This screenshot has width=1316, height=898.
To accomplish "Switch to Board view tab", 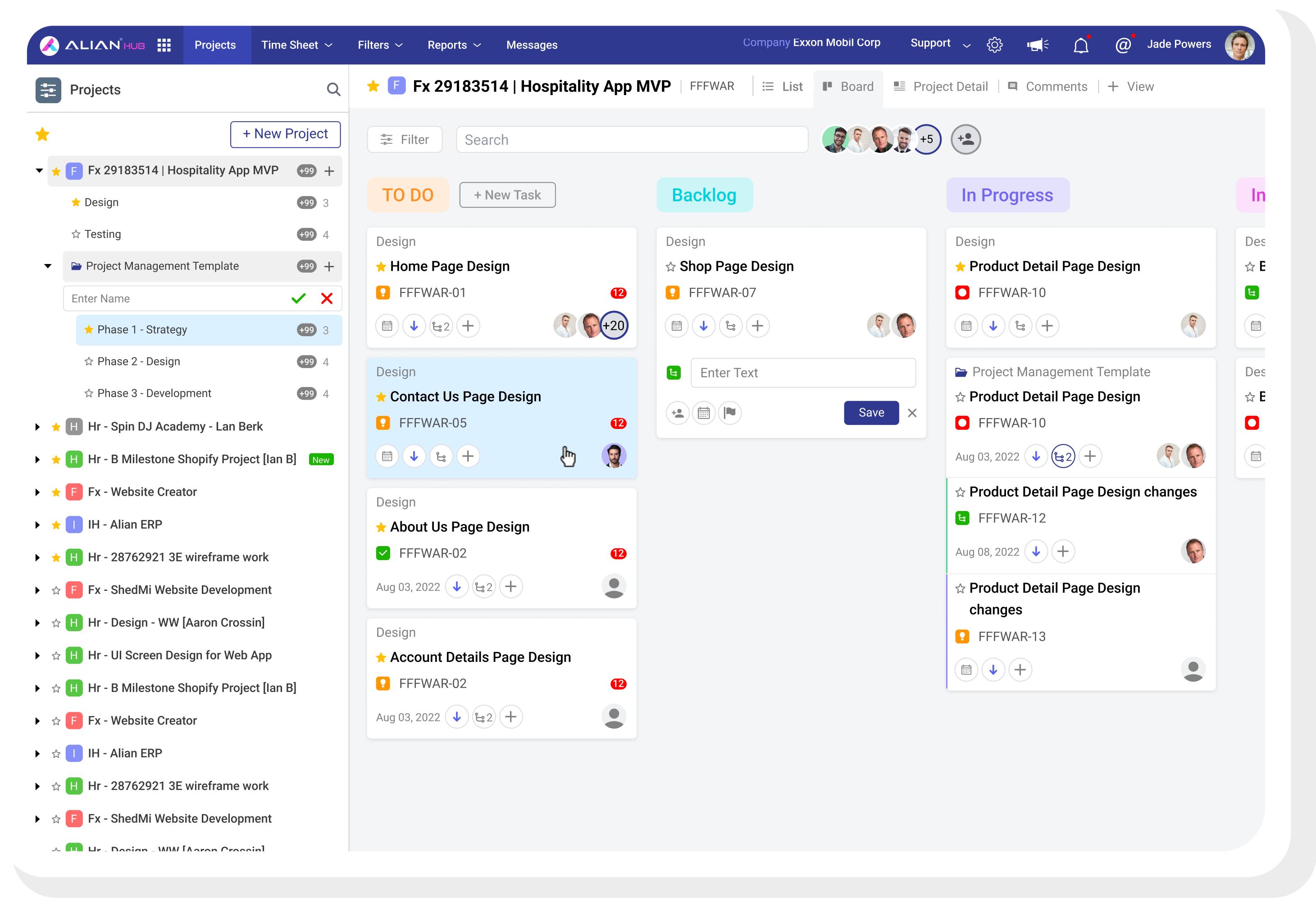I will click(848, 87).
